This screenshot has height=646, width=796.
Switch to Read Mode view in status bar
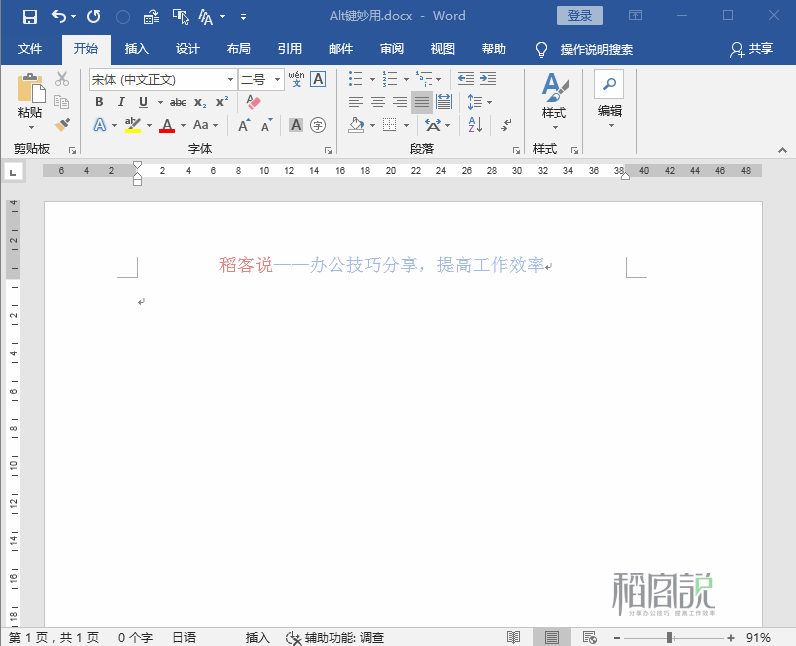(x=514, y=637)
